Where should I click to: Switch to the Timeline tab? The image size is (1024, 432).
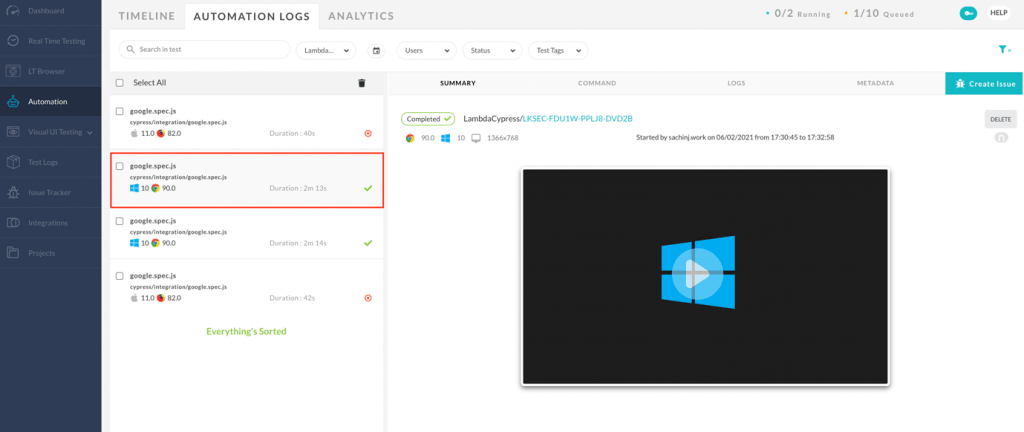[147, 16]
